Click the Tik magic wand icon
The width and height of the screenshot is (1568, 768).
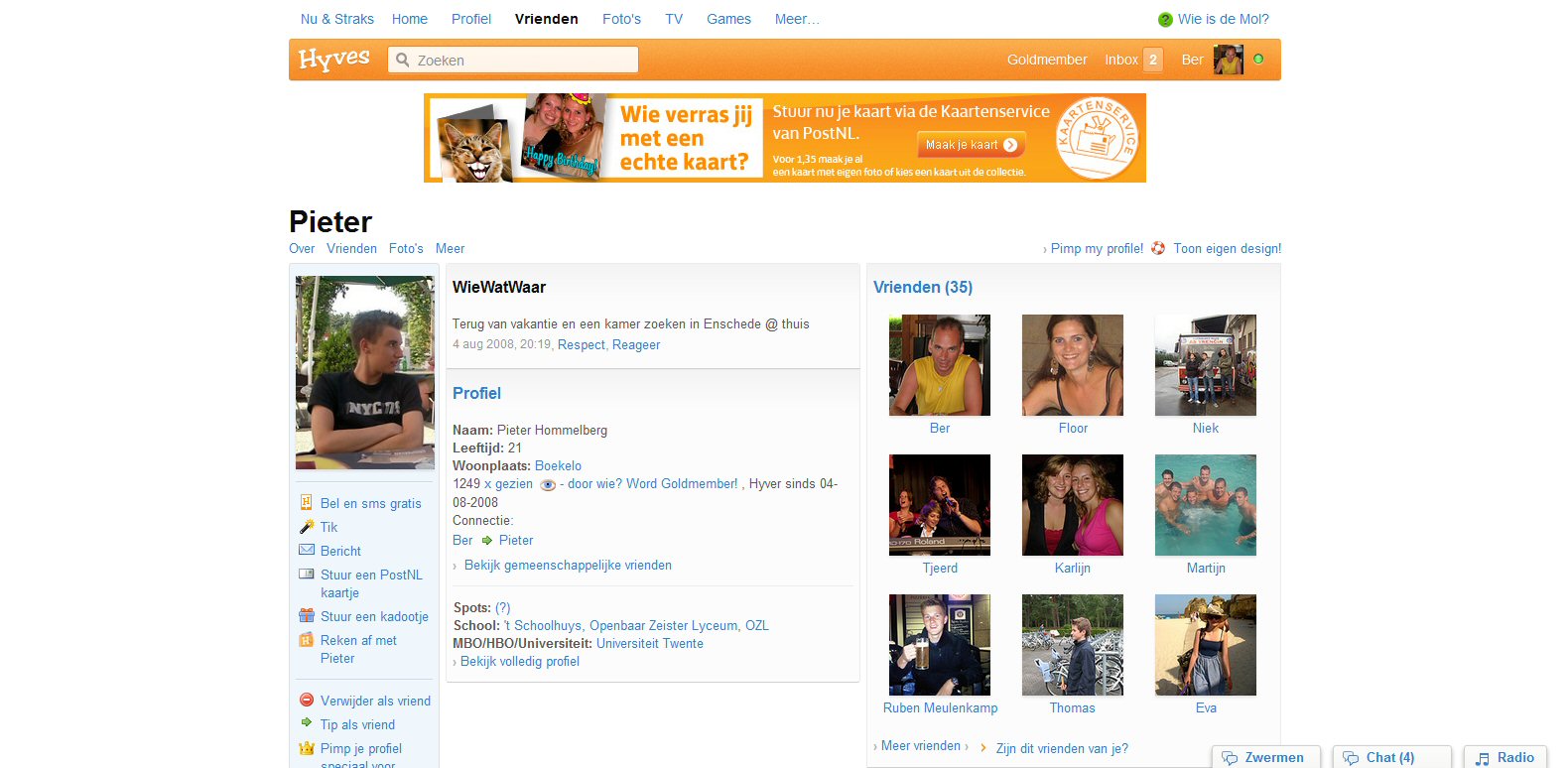point(307,527)
